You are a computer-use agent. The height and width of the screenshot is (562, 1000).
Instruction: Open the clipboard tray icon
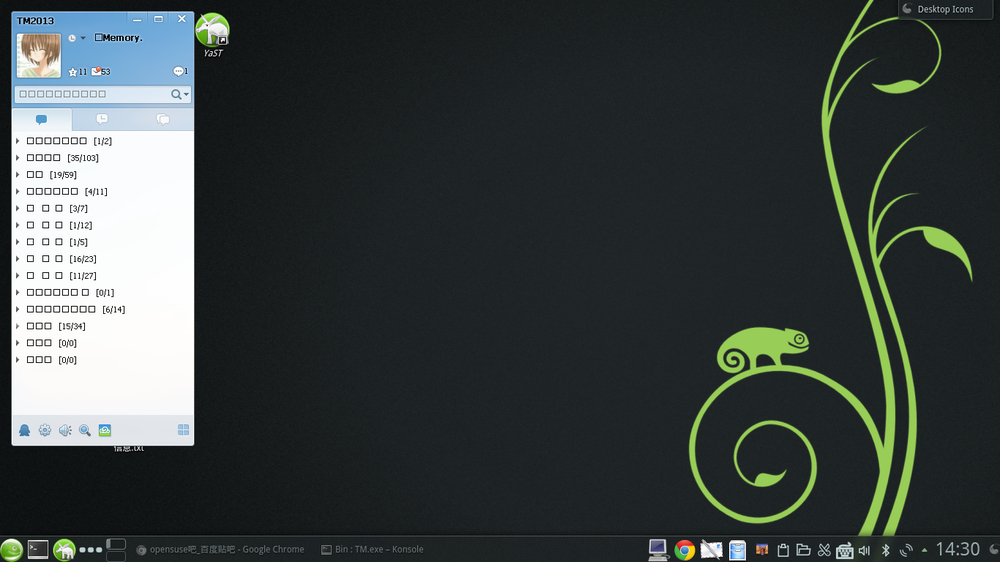783,550
